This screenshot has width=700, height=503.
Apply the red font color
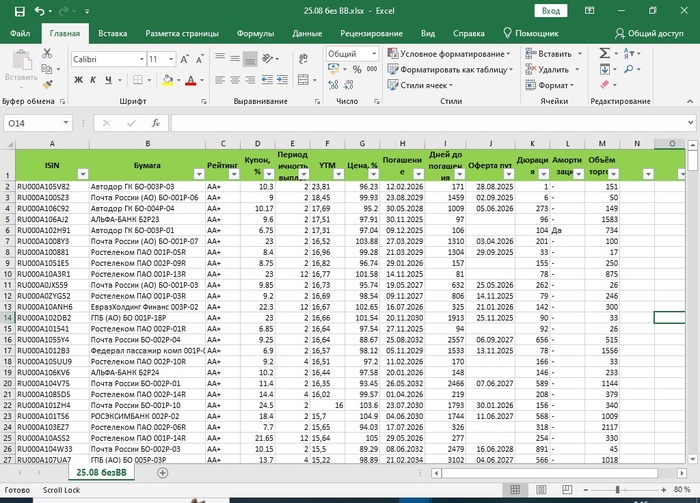pyautogui.click(x=191, y=80)
